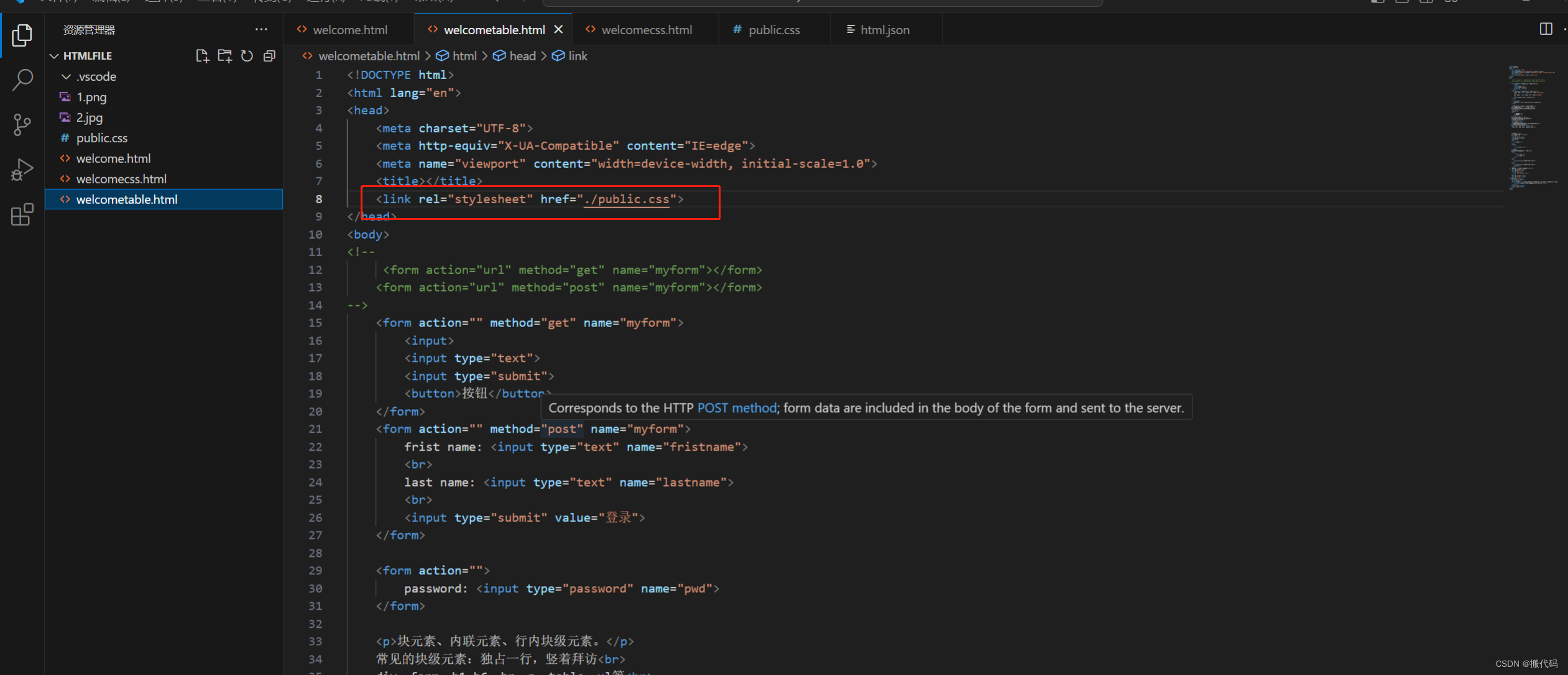Click the opening body tag
The width and height of the screenshot is (1568, 675).
368,234
